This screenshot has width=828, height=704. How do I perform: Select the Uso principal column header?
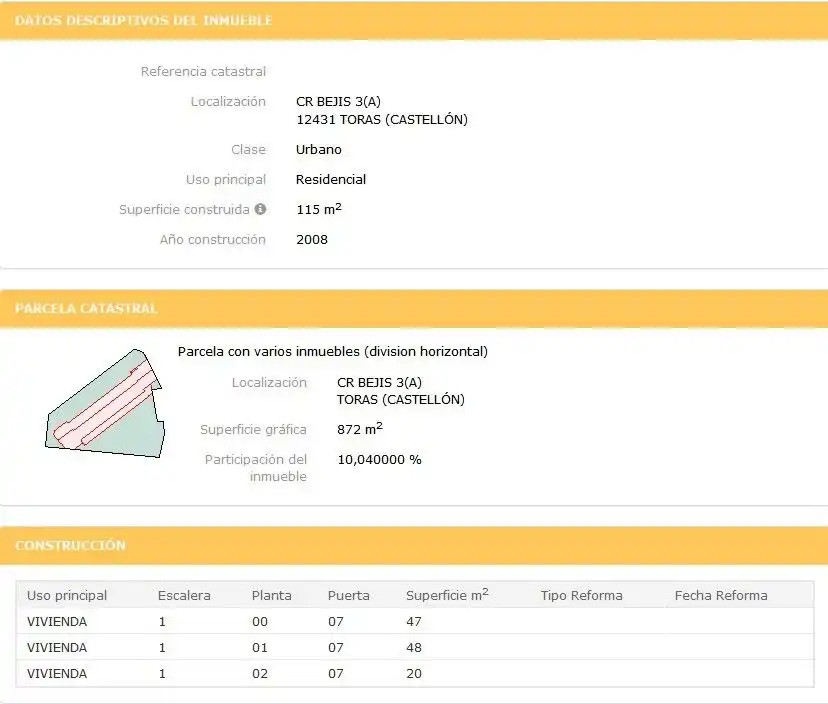[x=67, y=595]
